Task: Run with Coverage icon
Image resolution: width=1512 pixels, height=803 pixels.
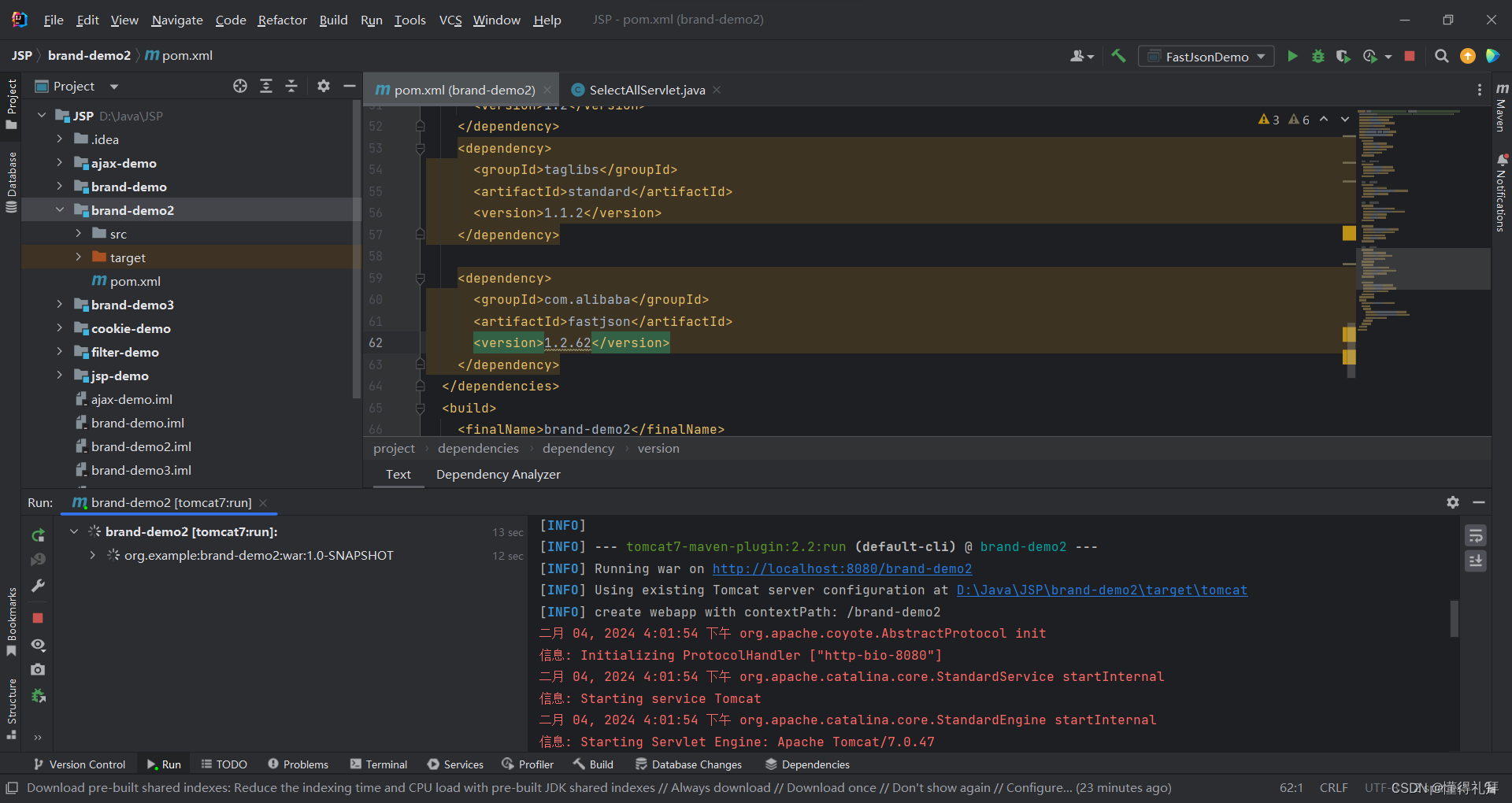Action: click(x=1343, y=56)
